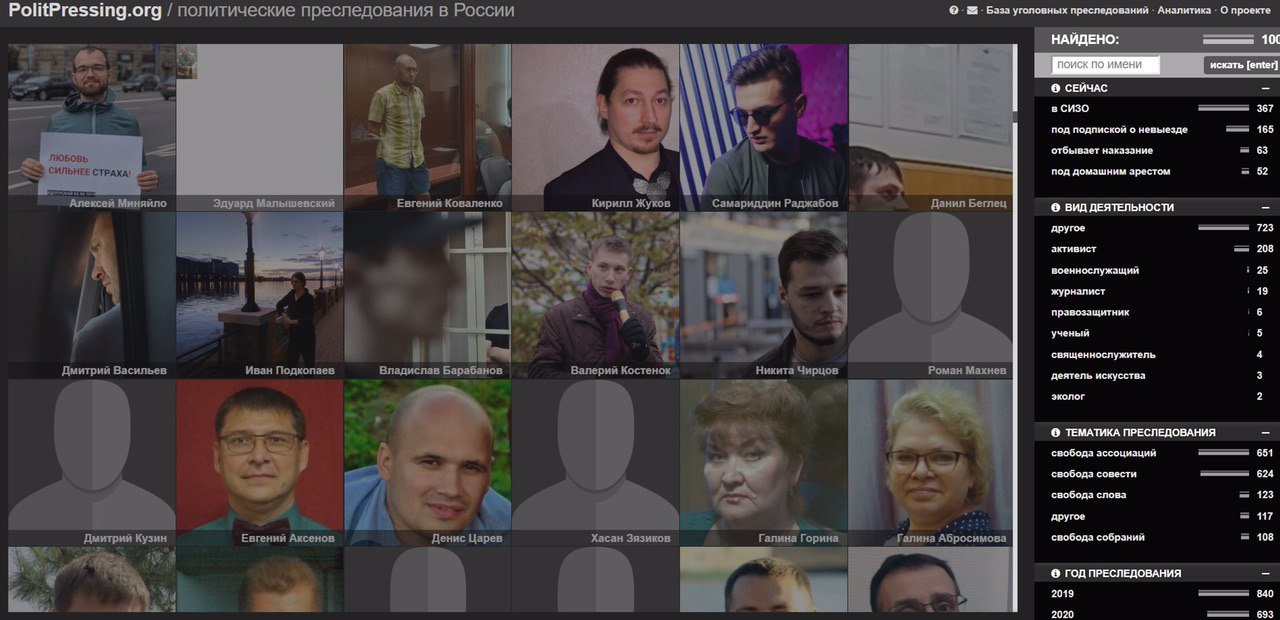1280x620 pixels.
Task: Open Денис Царев profile card
Action: click(428, 463)
